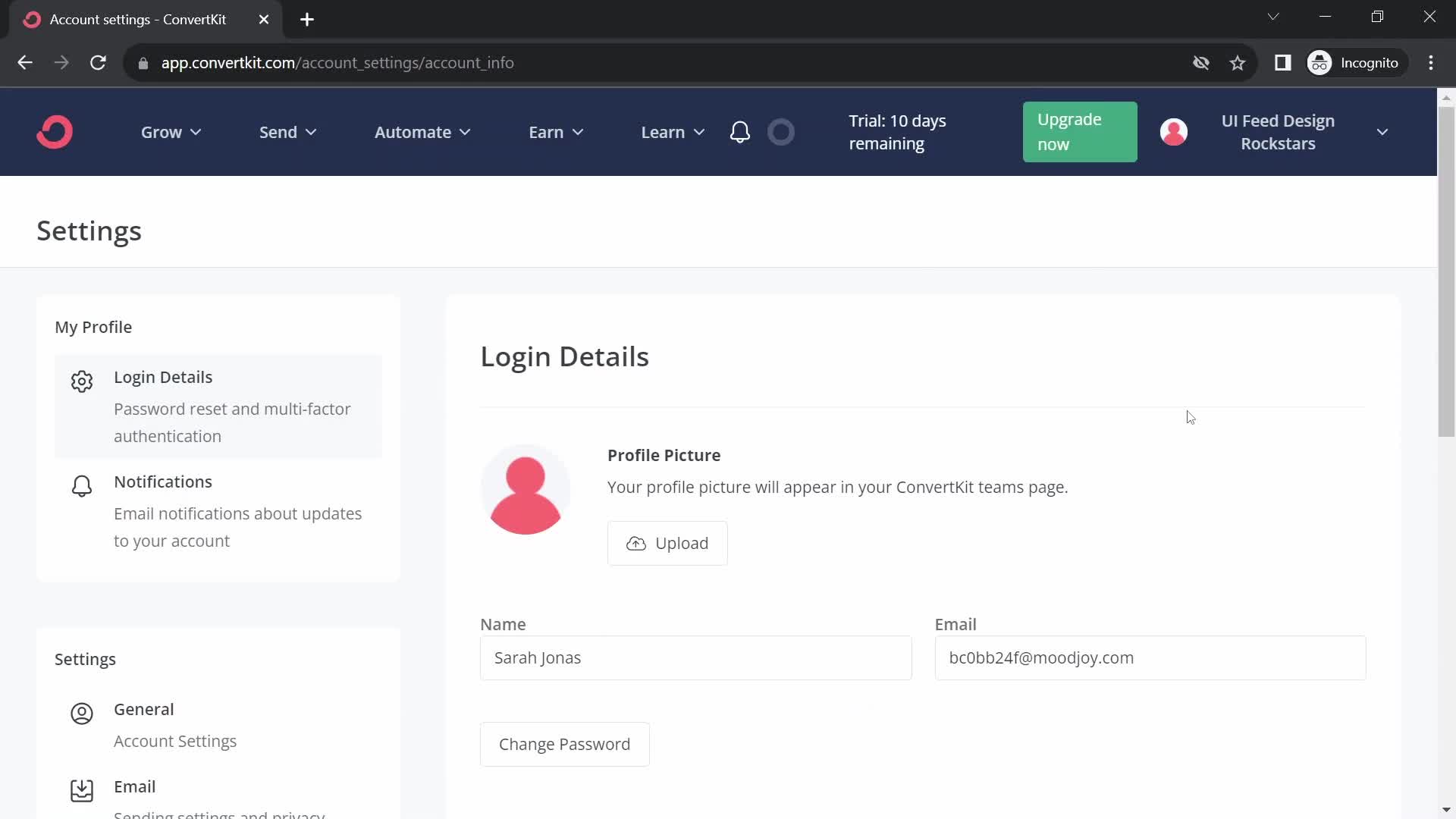Screen dimensions: 1456x819
Task: Open the browser side panel icon
Action: pos(1283,63)
